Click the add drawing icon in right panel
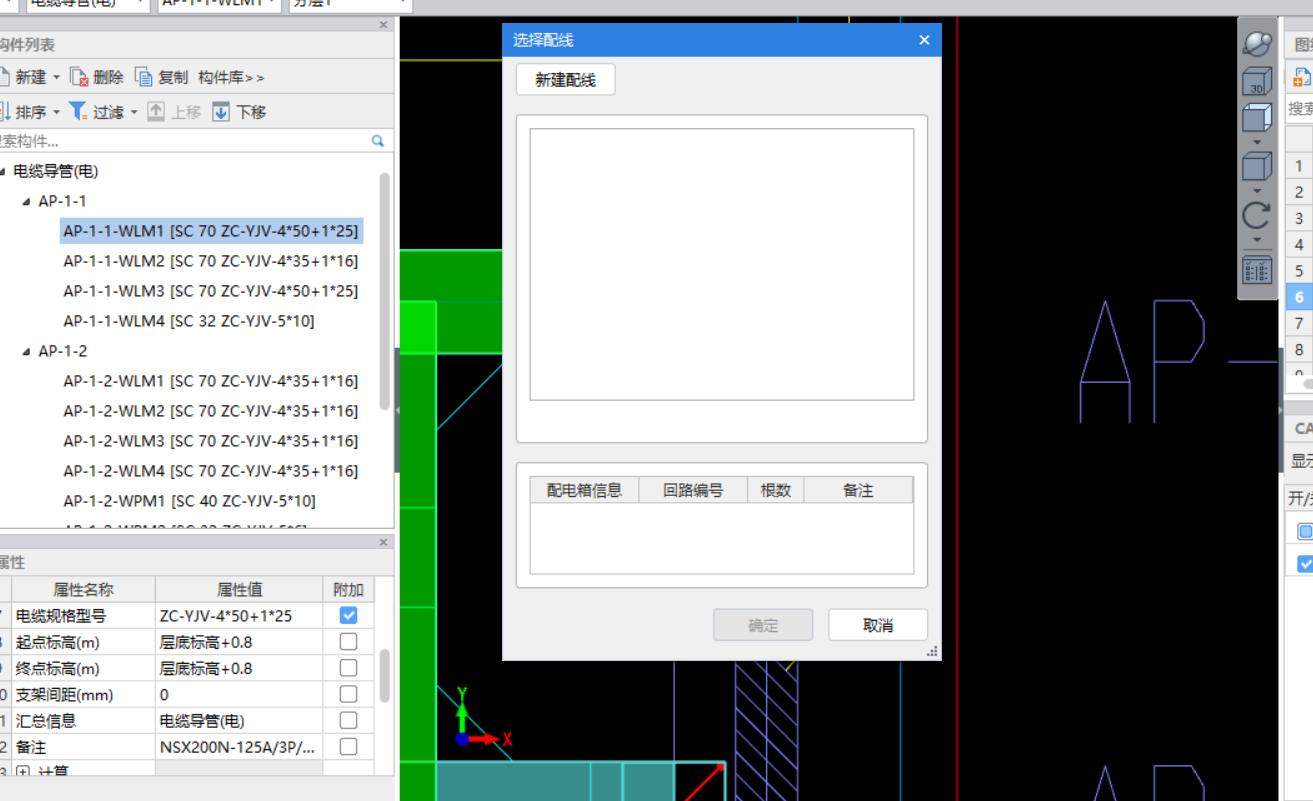 pos(1302,77)
